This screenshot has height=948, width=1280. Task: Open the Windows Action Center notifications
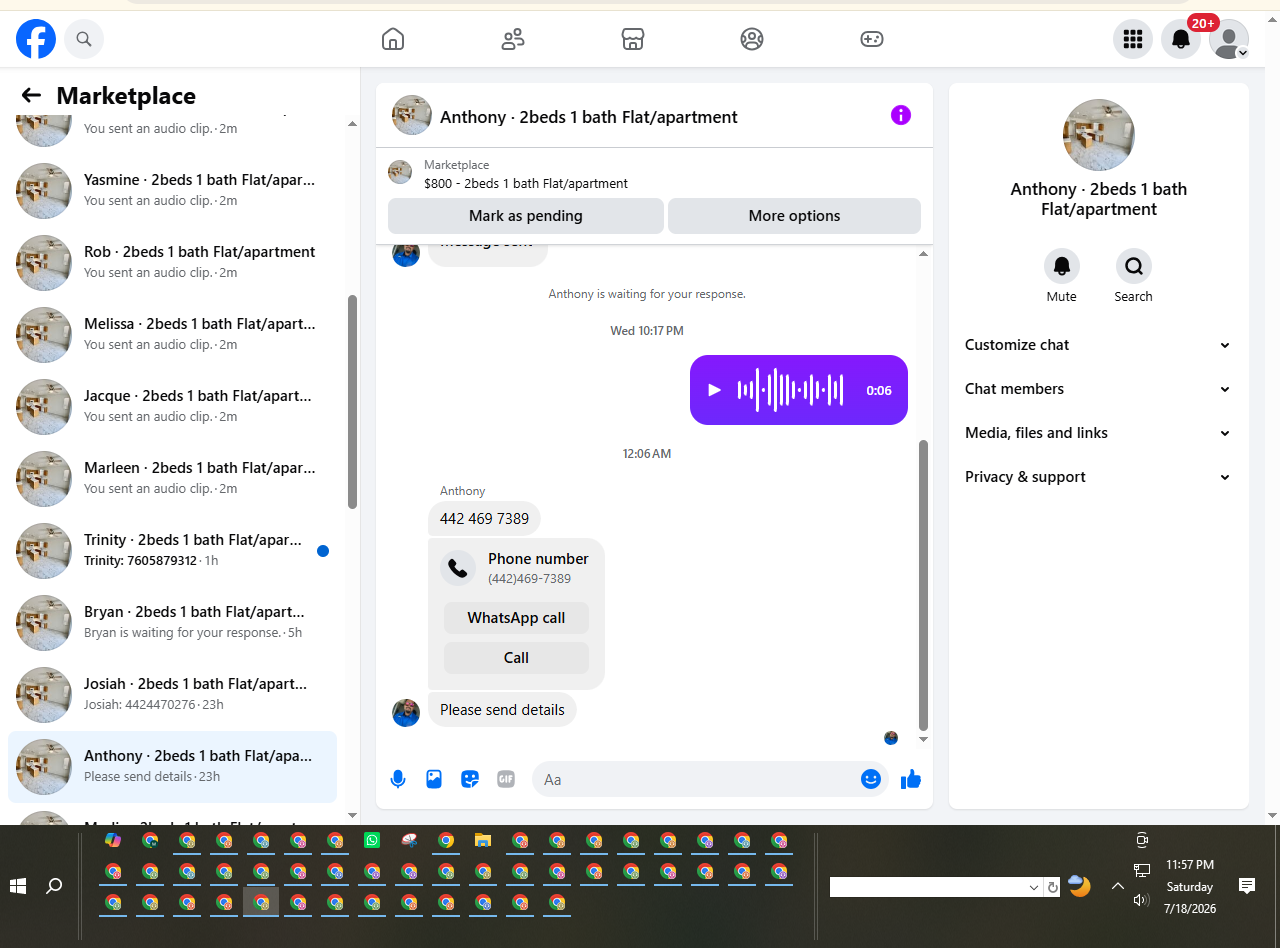click(x=1247, y=886)
